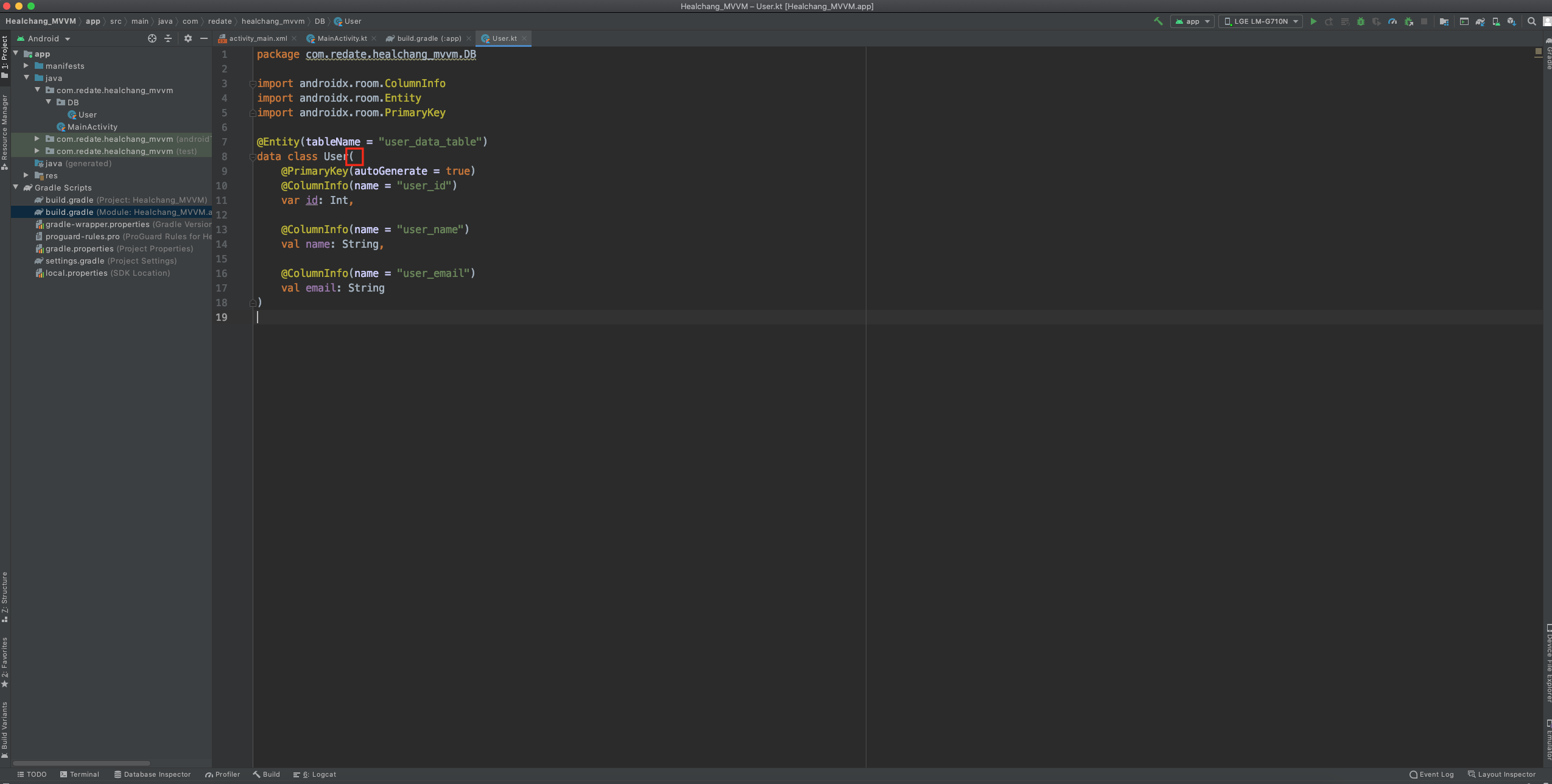Open the AVD Manager icon
The image size is (1552, 784).
tap(1496, 21)
